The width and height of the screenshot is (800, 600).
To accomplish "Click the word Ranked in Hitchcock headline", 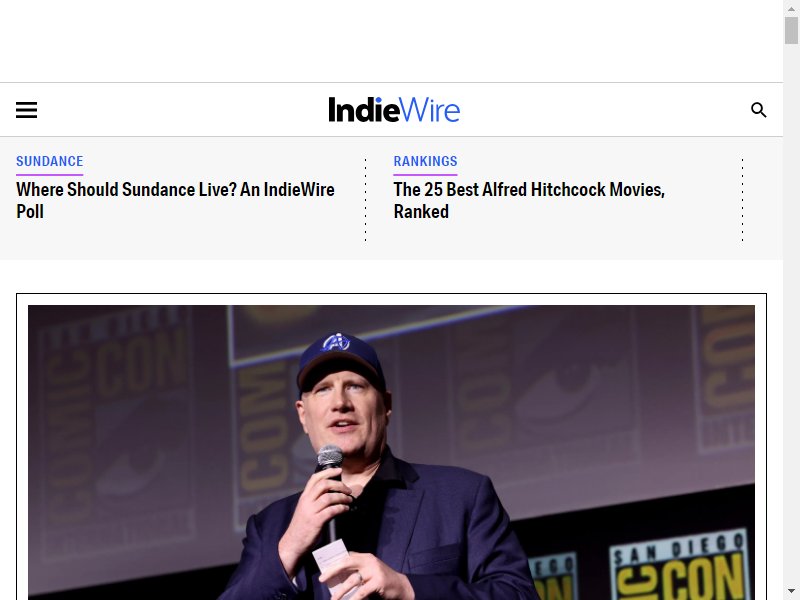I will pyautogui.click(x=421, y=211).
